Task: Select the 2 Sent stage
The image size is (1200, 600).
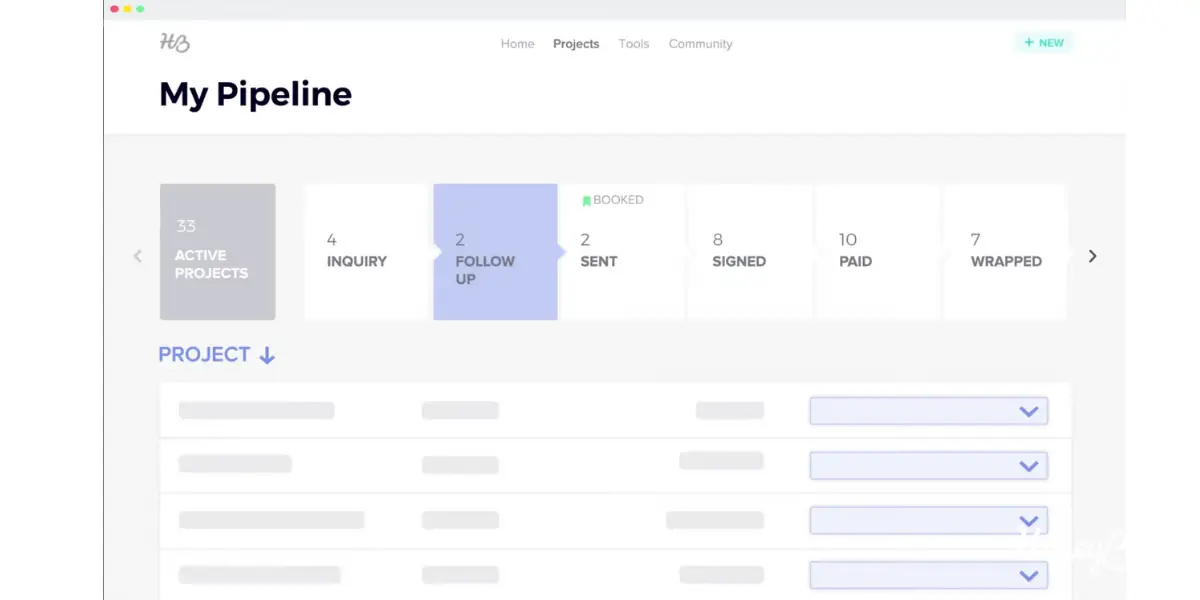Action: point(622,252)
